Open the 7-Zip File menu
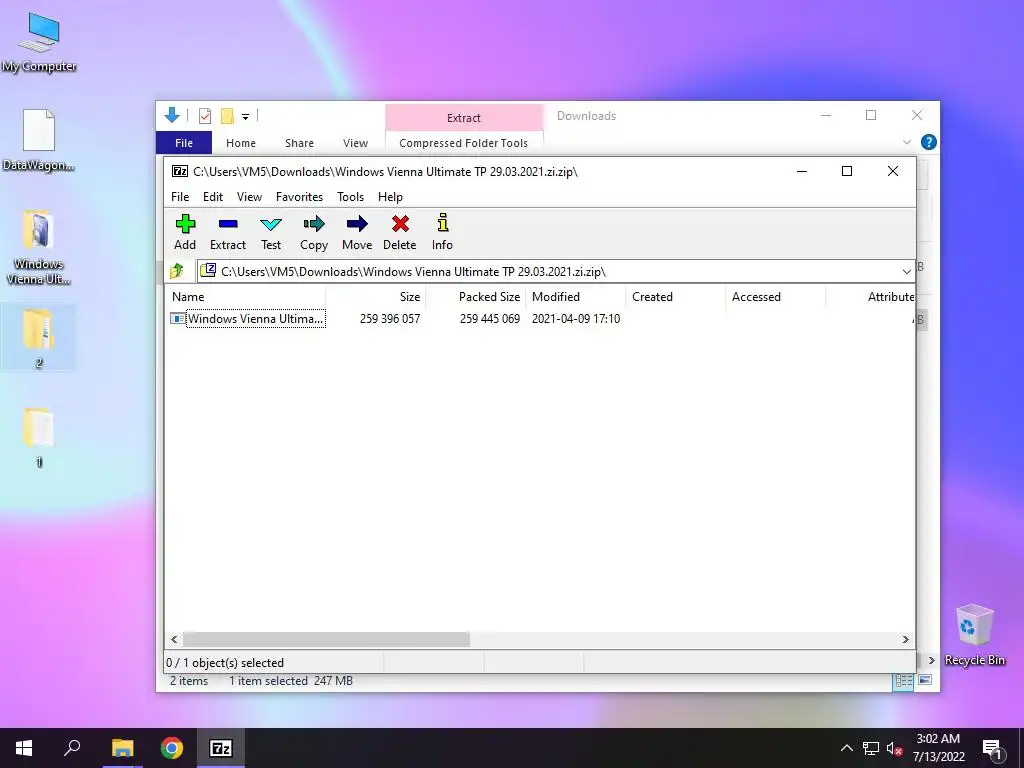Viewport: 1024px width, 768px height. tap(180, 197)
